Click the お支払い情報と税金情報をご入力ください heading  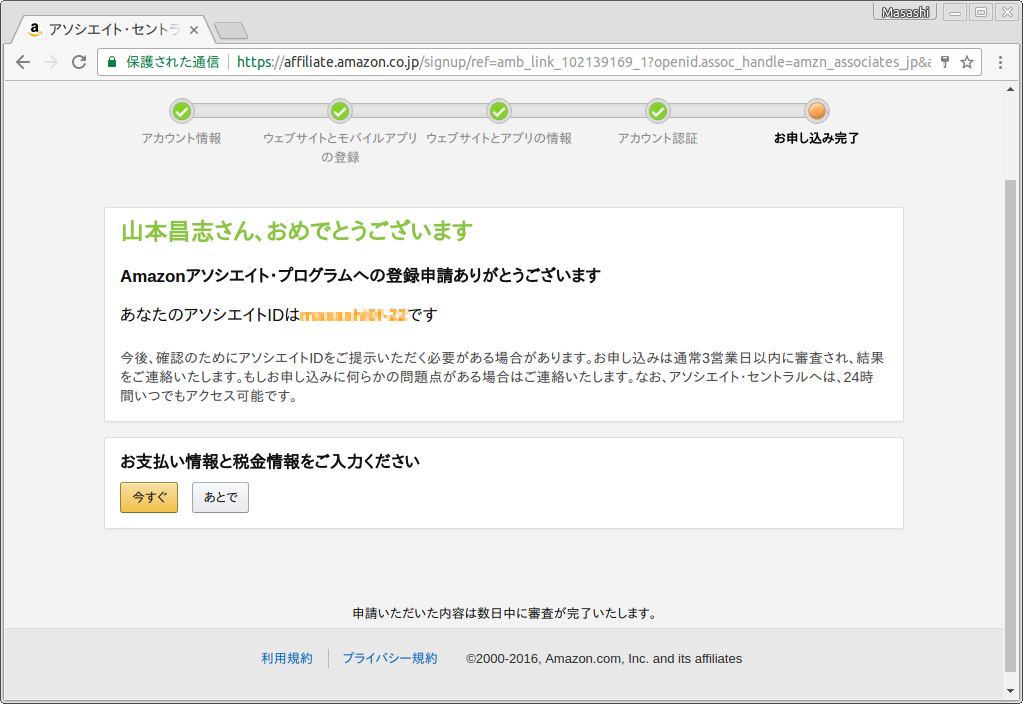tap(270, 461)
